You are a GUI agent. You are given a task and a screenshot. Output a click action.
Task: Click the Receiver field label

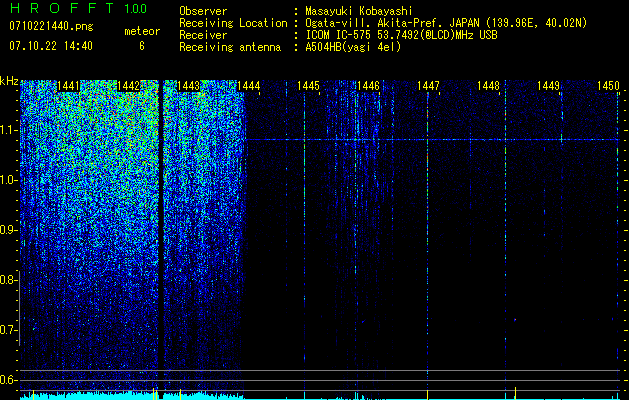[203, 35]
